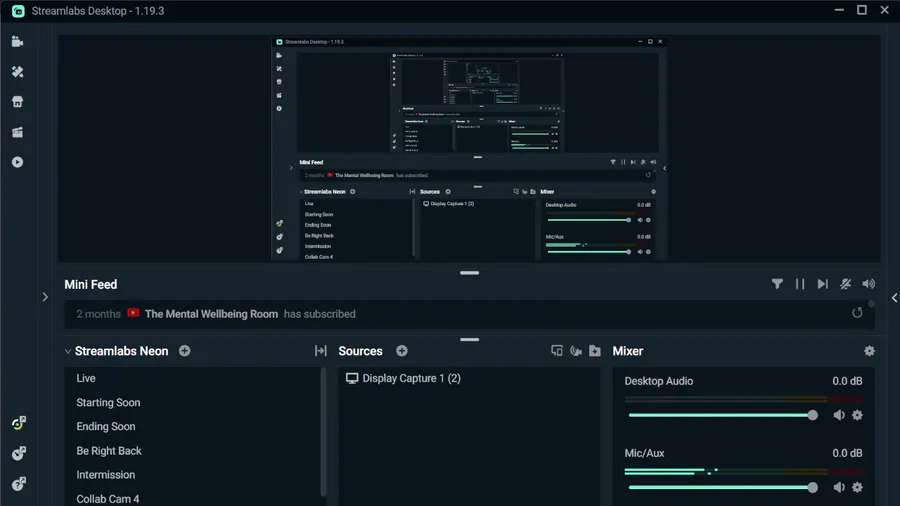The height and width of the screenshot is (506, 900).
Task: Open scene transitions icon beside Sources
Action: tap(320, 351)
